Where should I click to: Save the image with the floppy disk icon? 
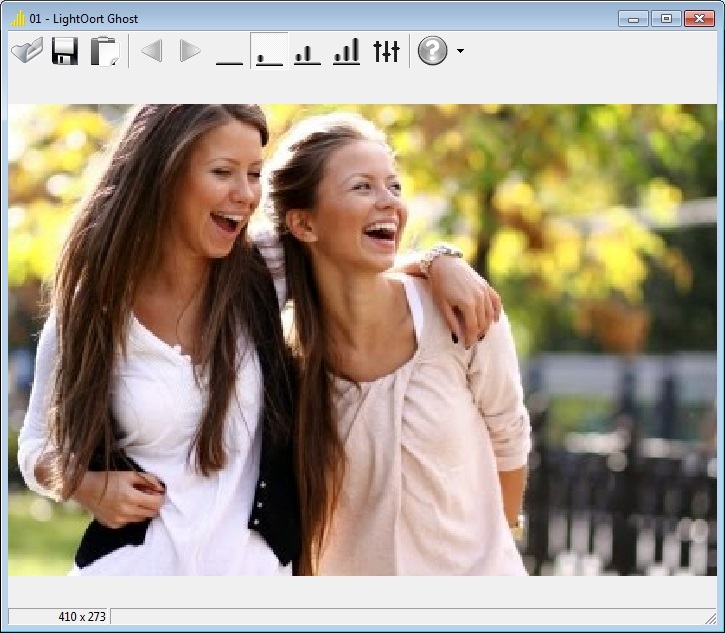click(x=65, y=51)
